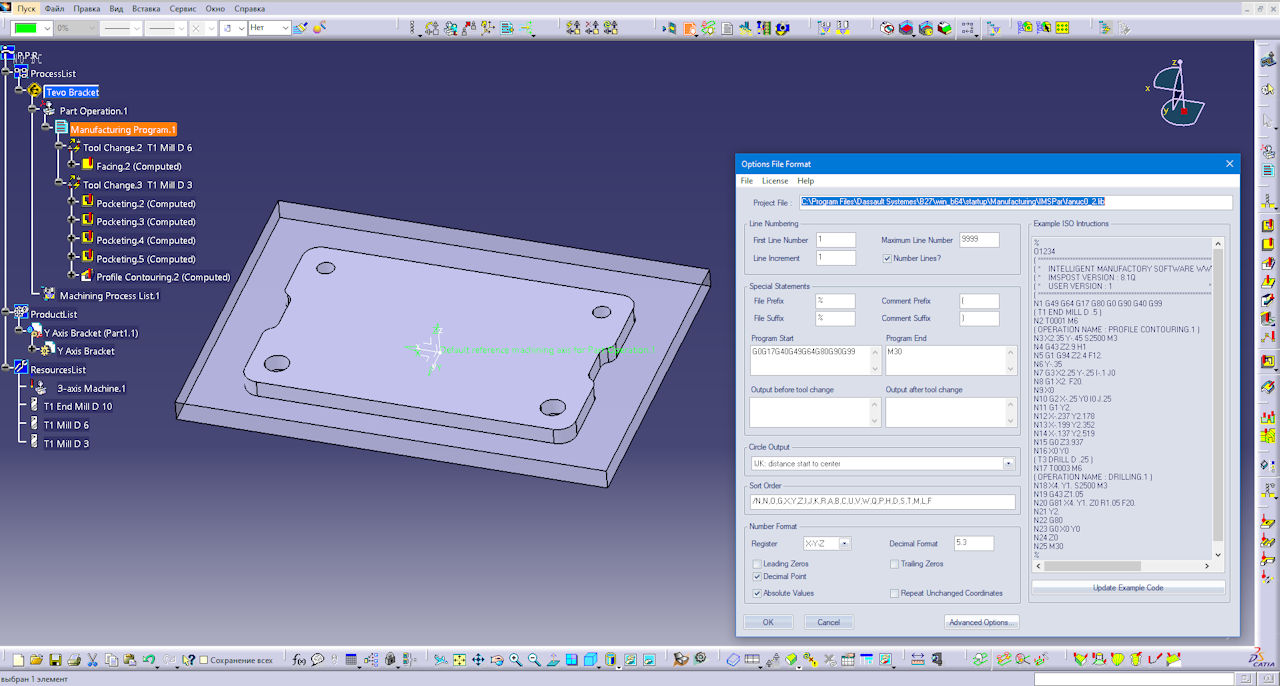Click the 3D compass in viewport corner

click(x=1177, y=96)
